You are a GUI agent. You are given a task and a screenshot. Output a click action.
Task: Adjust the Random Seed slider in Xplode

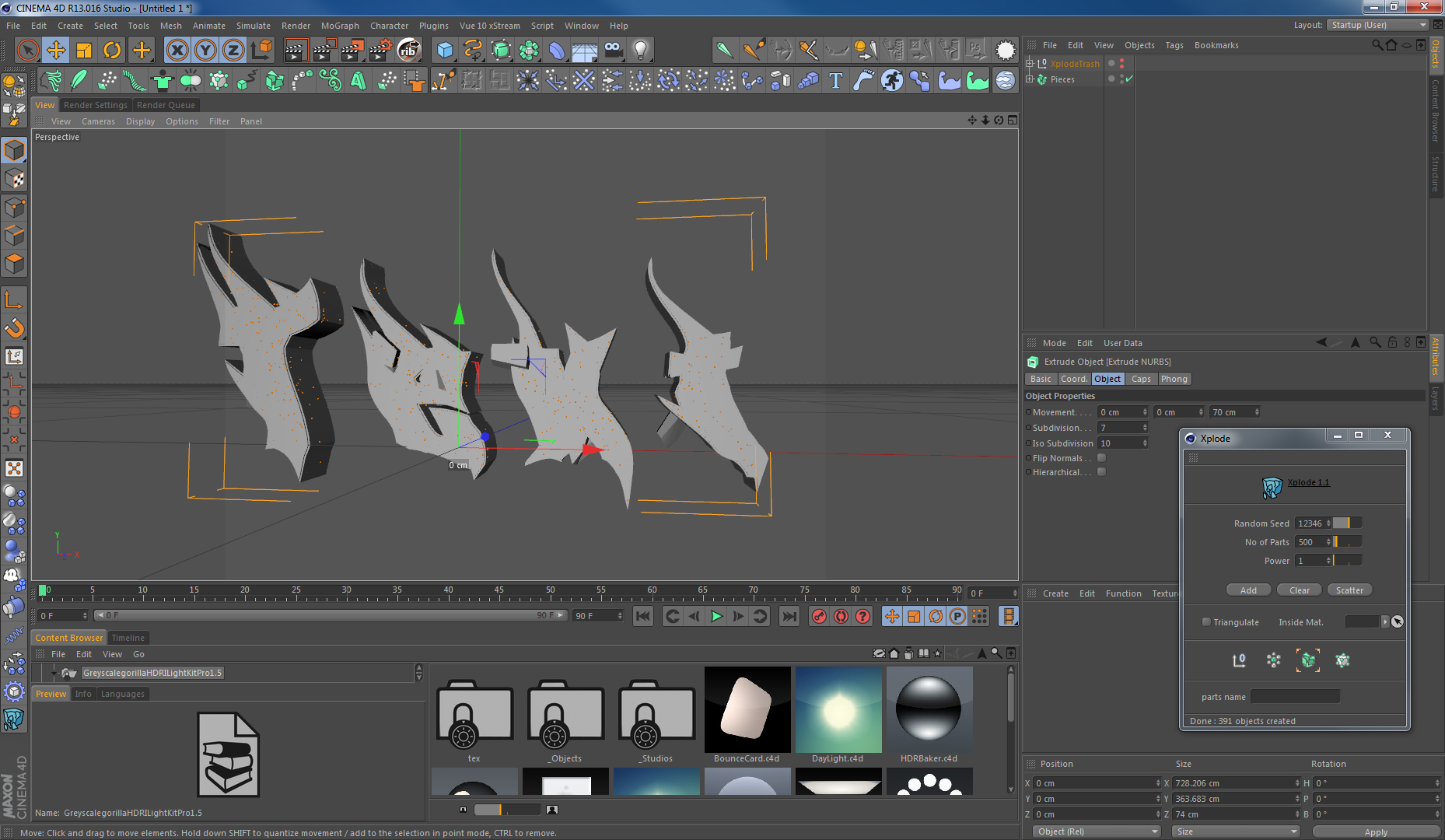click(1348, 523)
